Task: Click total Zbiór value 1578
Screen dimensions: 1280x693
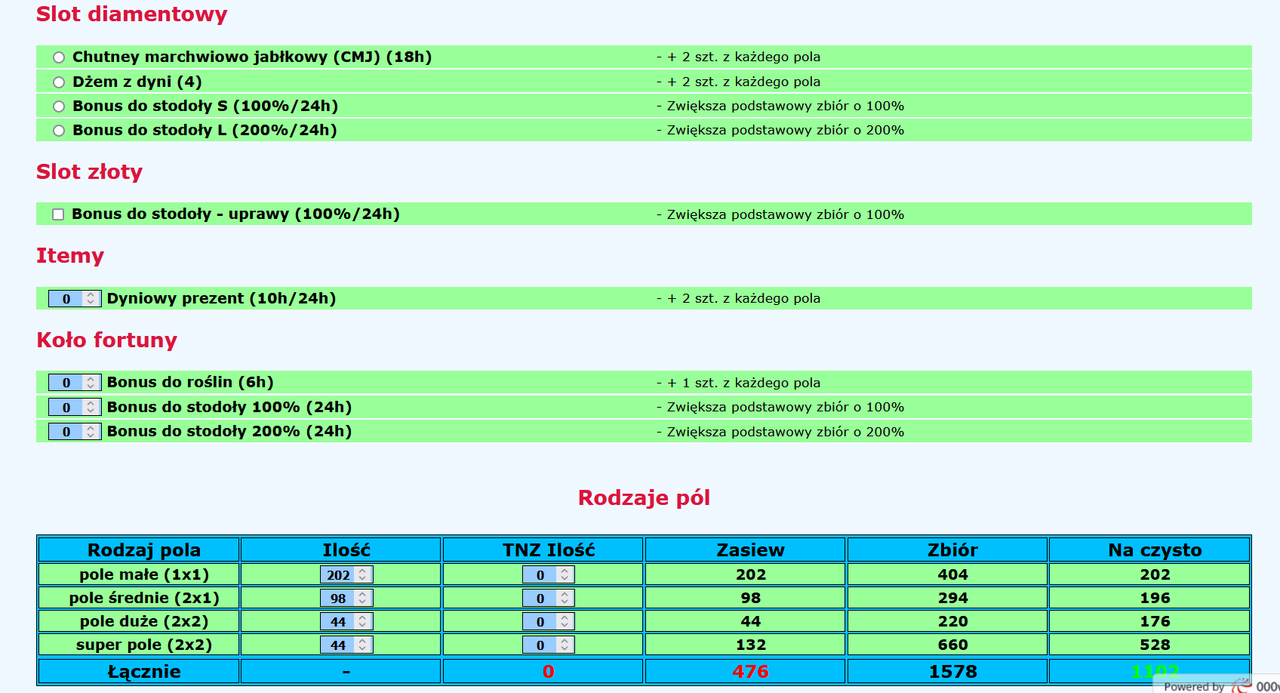Action: (x=953, y=672)
